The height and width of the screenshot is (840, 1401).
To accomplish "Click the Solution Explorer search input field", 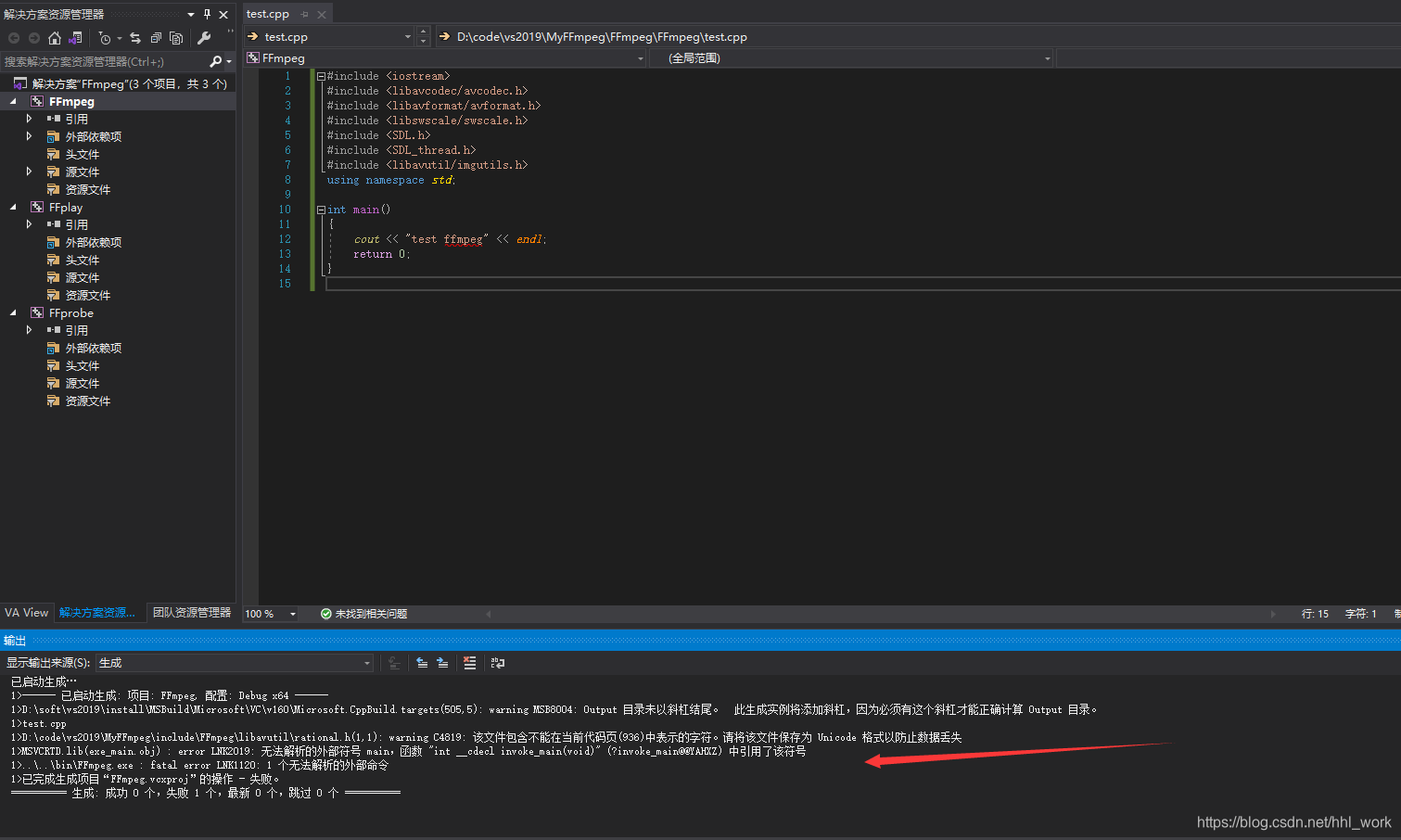I will coord(104,61).
